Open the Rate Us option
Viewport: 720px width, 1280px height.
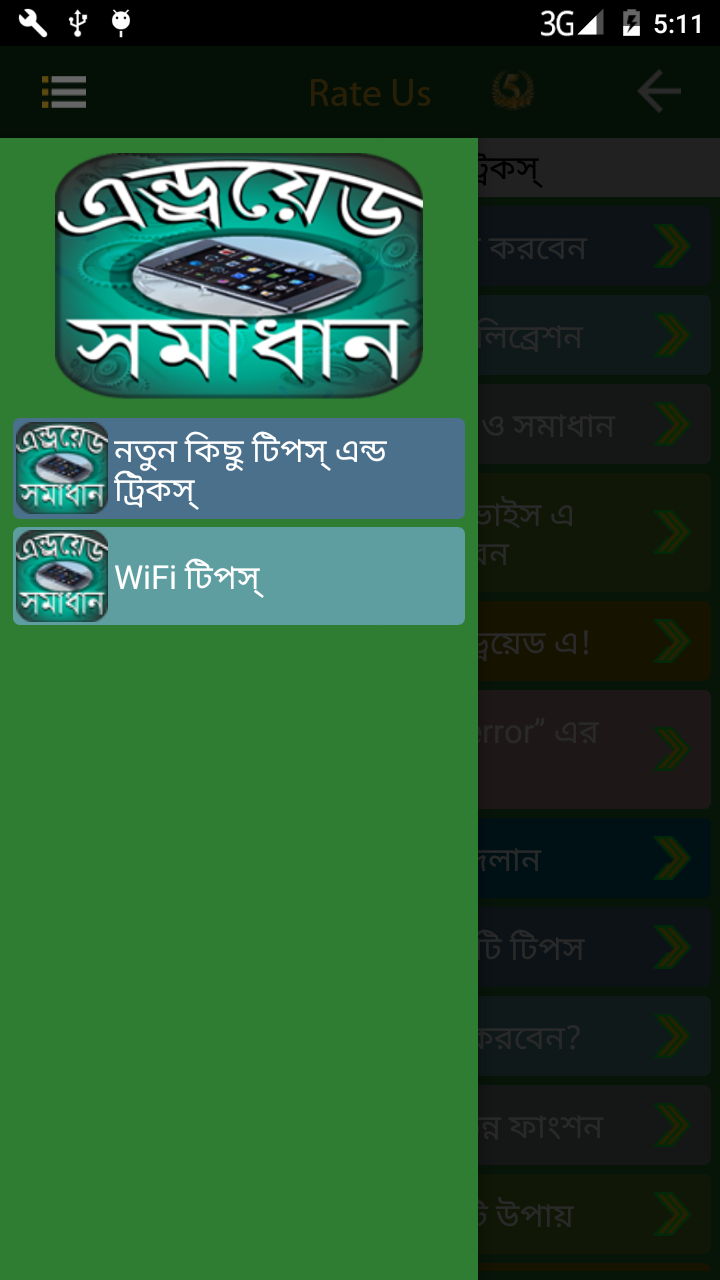(x=370, y=93)
